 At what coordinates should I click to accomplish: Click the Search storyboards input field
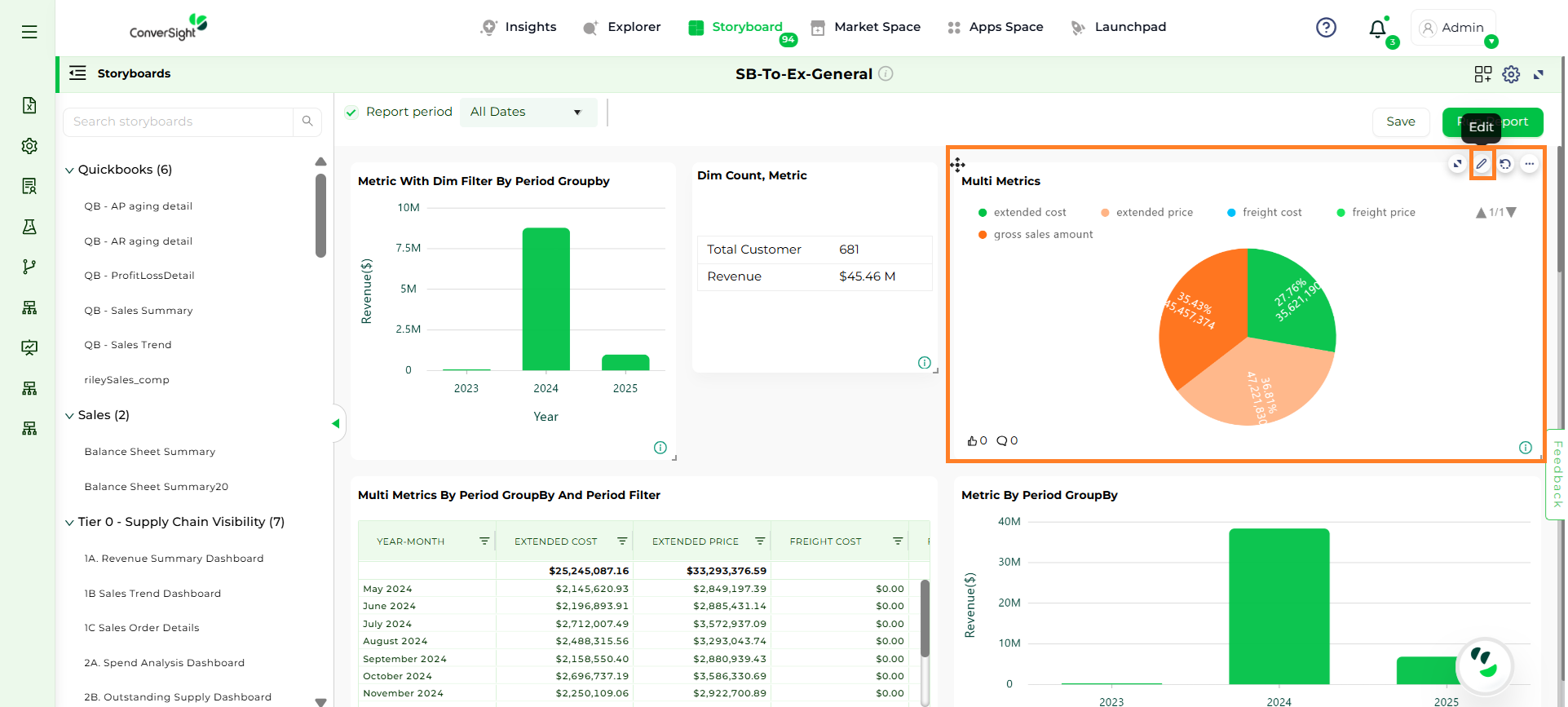pos(178,122)
